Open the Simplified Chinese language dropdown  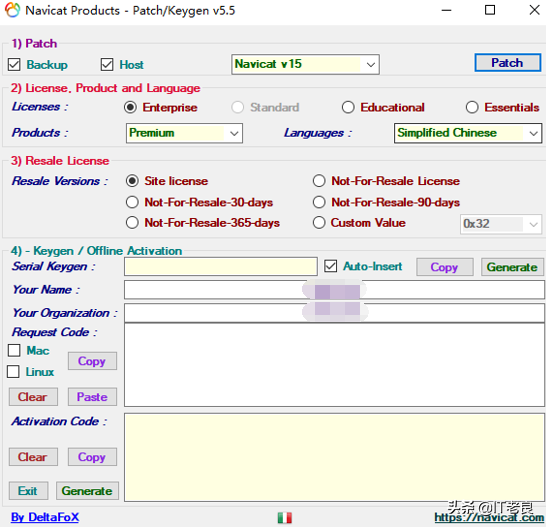point(468,133)
